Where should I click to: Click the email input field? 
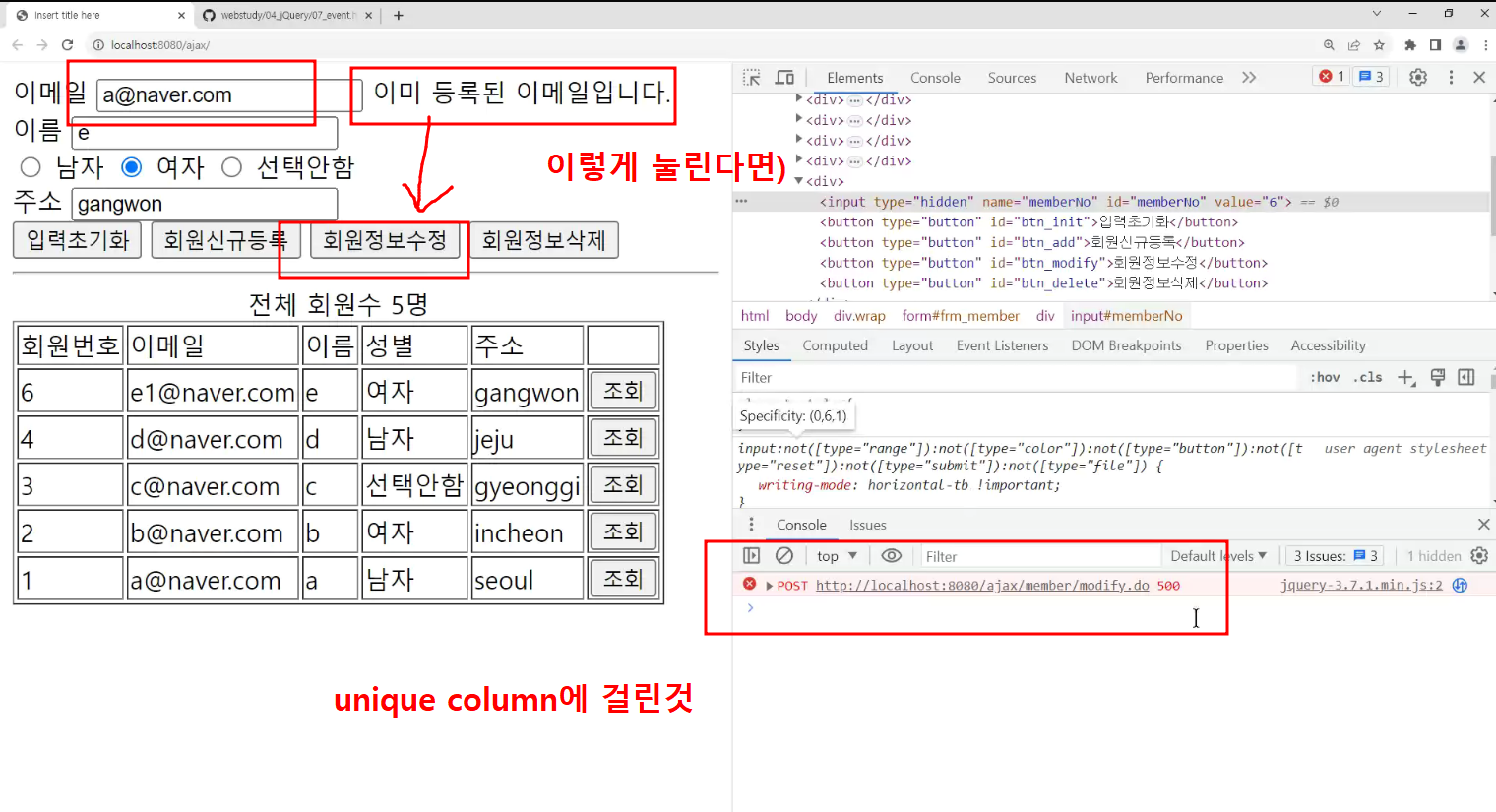pyautogui.click(x=229, y=95)
